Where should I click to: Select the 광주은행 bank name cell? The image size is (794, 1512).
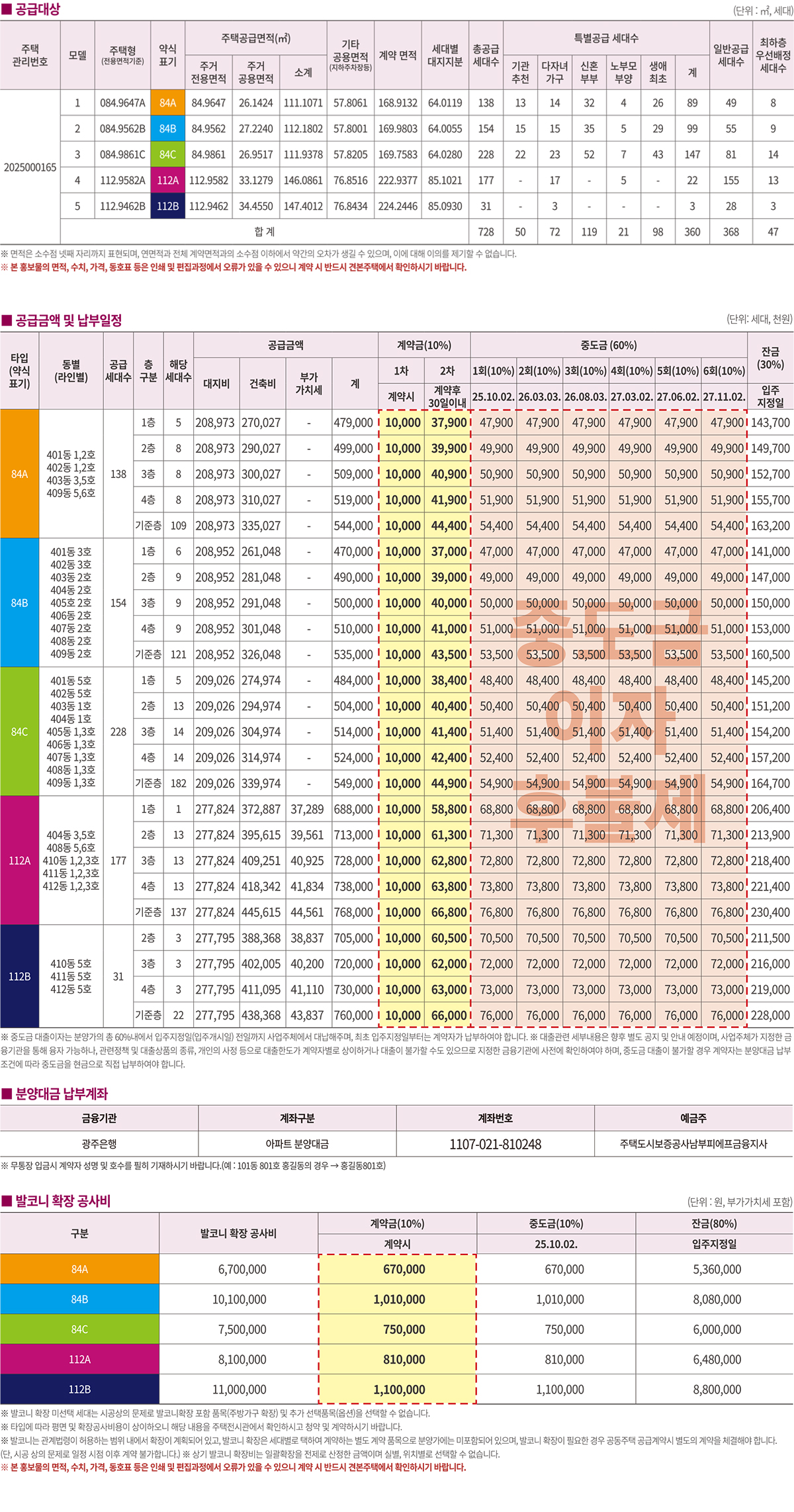tap(99, 1144)
